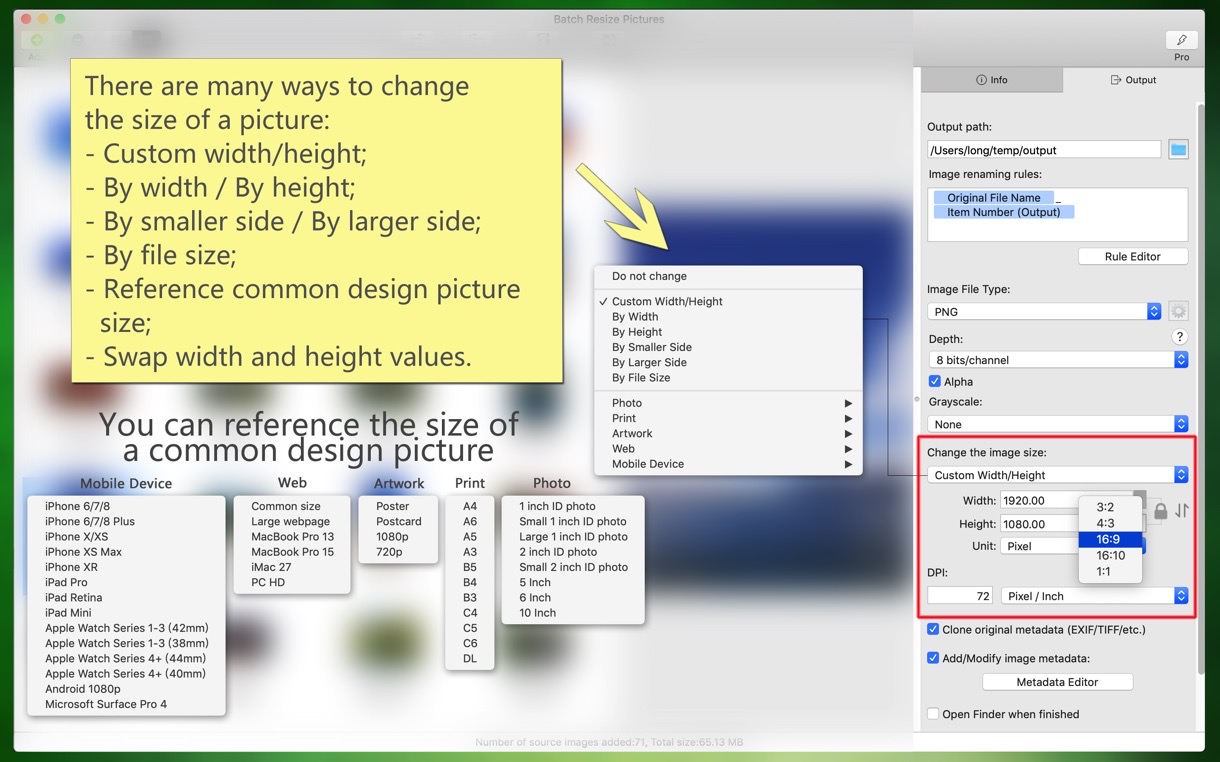1220x762 pixels.
Task: Click the Width value field
Action: 1038,500
